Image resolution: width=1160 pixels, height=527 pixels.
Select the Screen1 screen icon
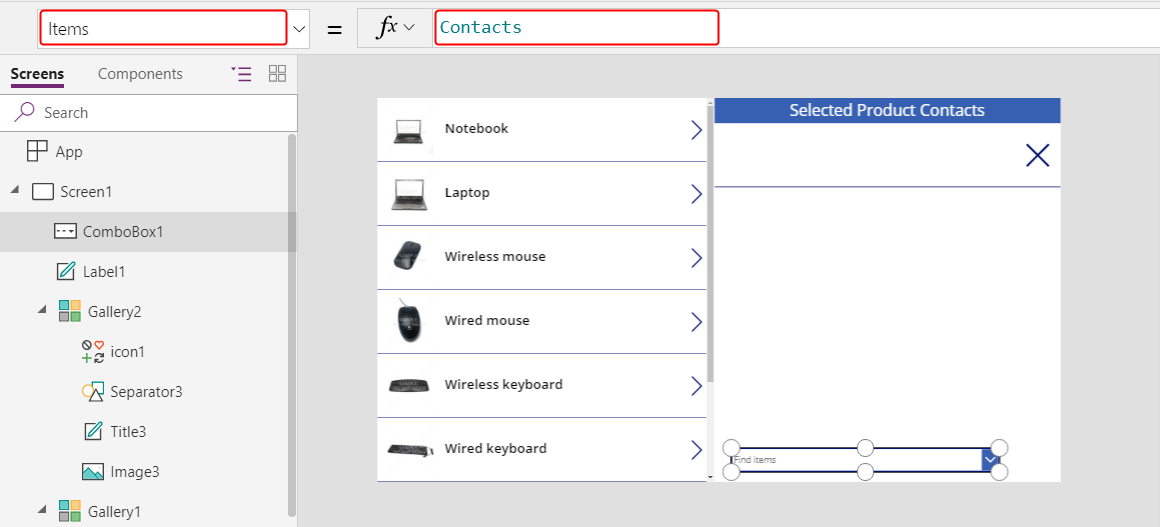tap(44, 192)
